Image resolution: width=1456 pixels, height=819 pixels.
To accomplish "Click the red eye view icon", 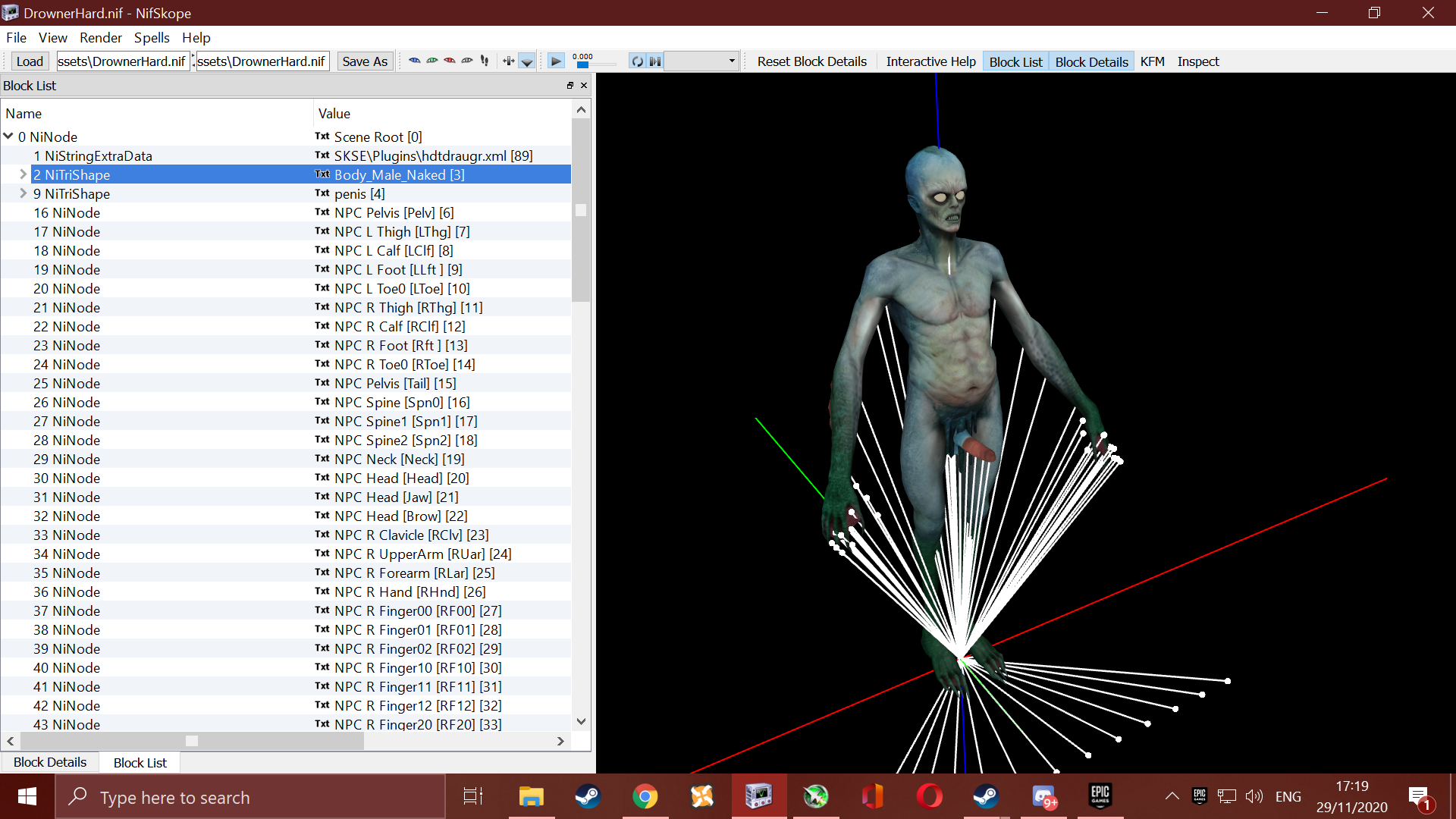I will click(x=450, y=61).
